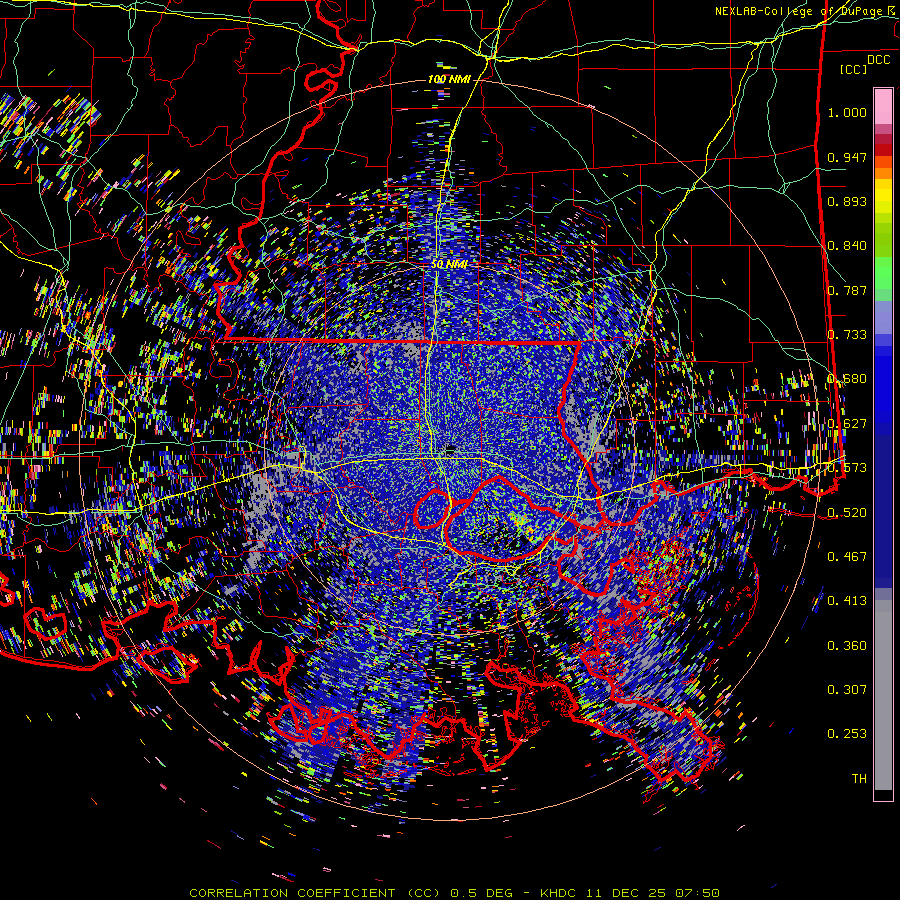
Task: Select the 0.467 scale value
Action: click(x=847, y=557)
